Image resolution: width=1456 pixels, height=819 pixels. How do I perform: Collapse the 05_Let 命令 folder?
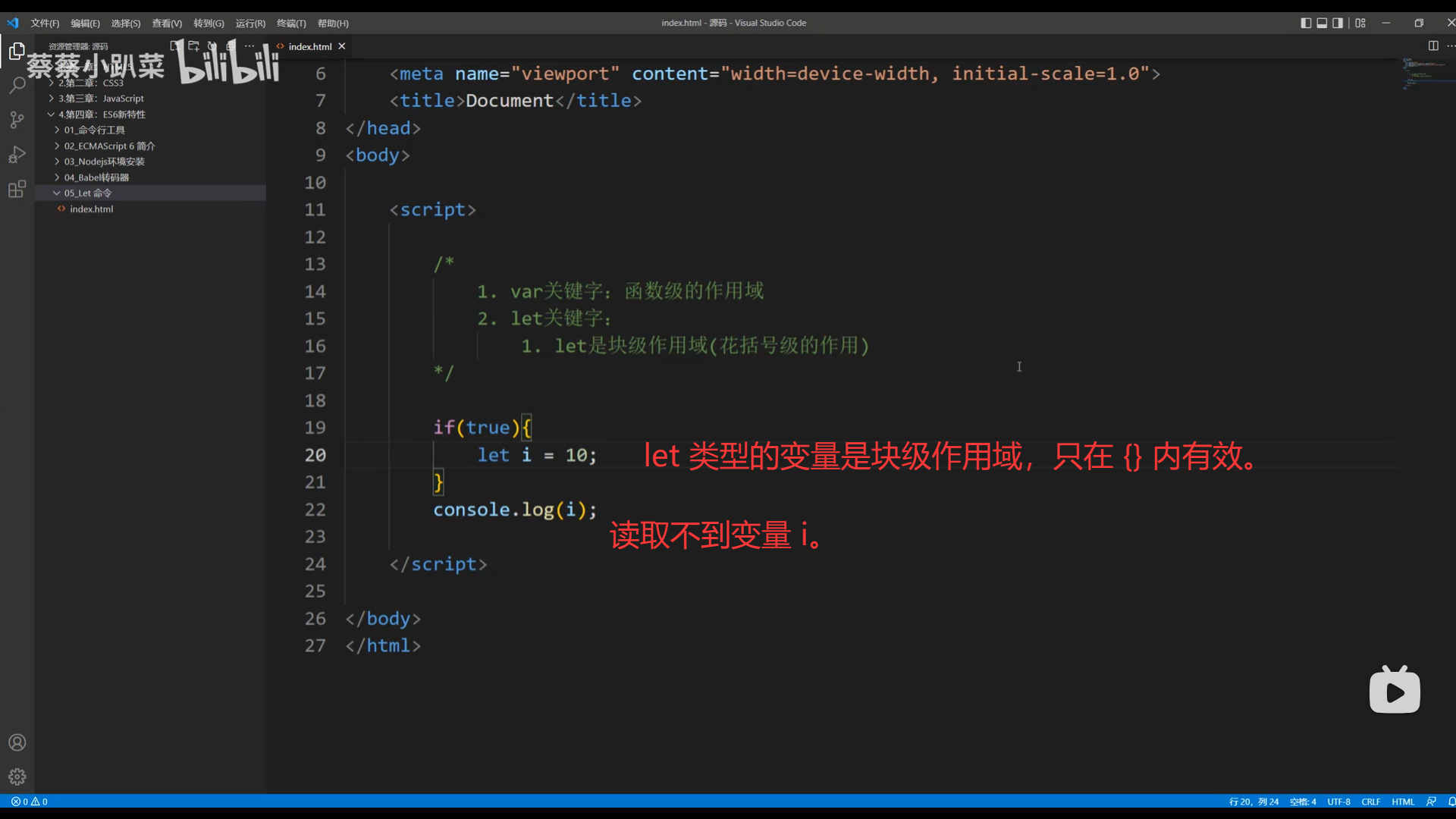coord(87,193)
